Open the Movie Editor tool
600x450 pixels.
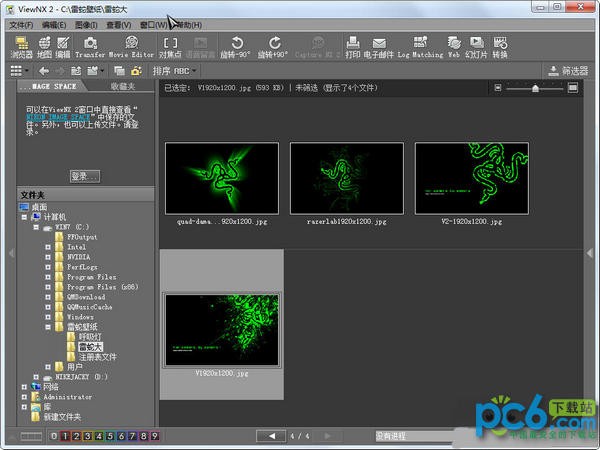pos(131,47)
